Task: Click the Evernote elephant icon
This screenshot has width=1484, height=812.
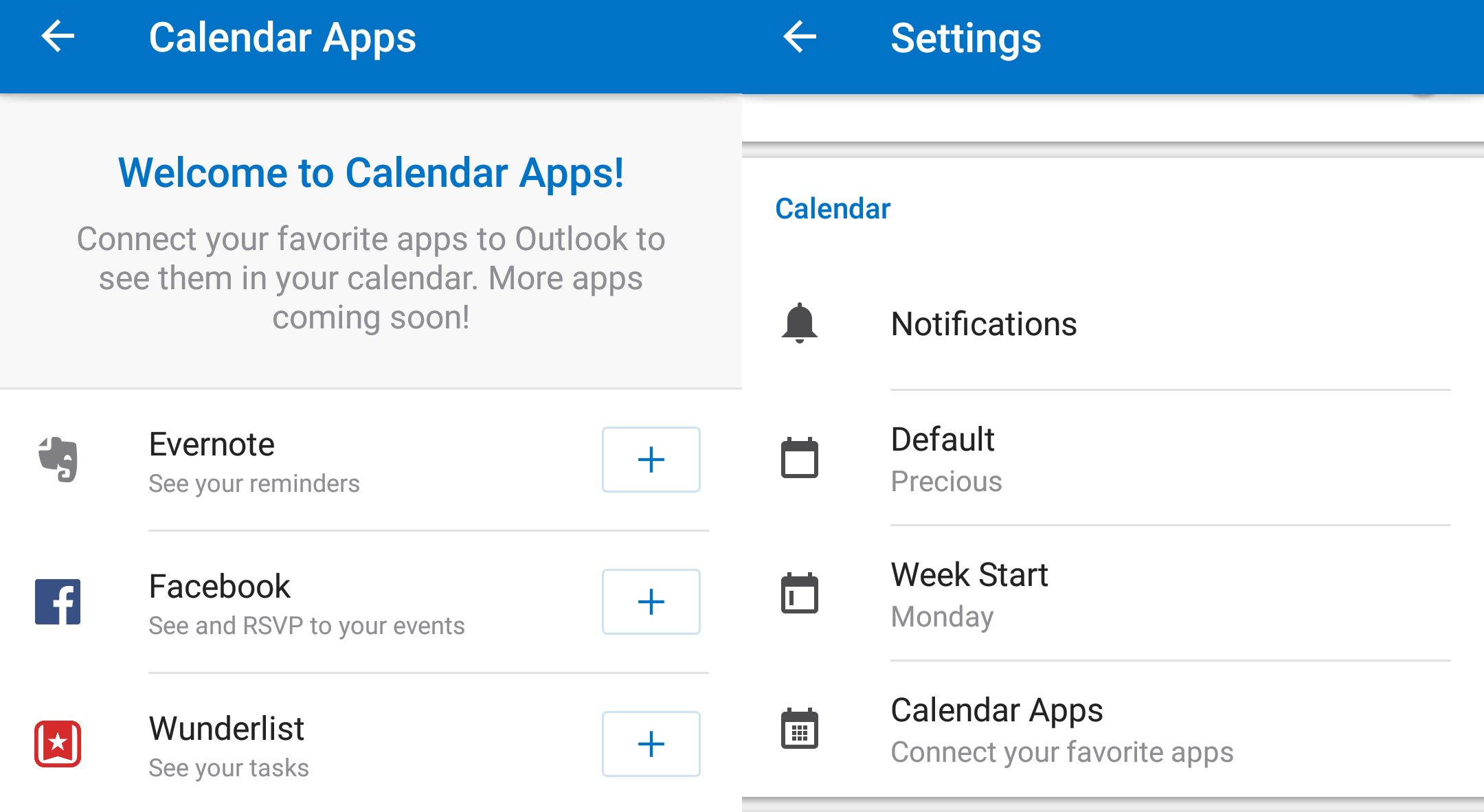Action: click(58, 459)
